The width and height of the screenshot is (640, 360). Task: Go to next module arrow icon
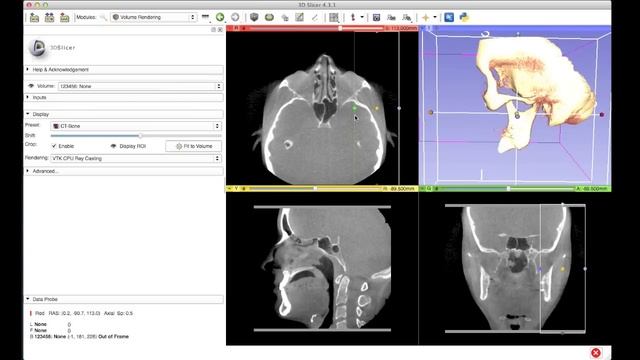tap(235, 17)
